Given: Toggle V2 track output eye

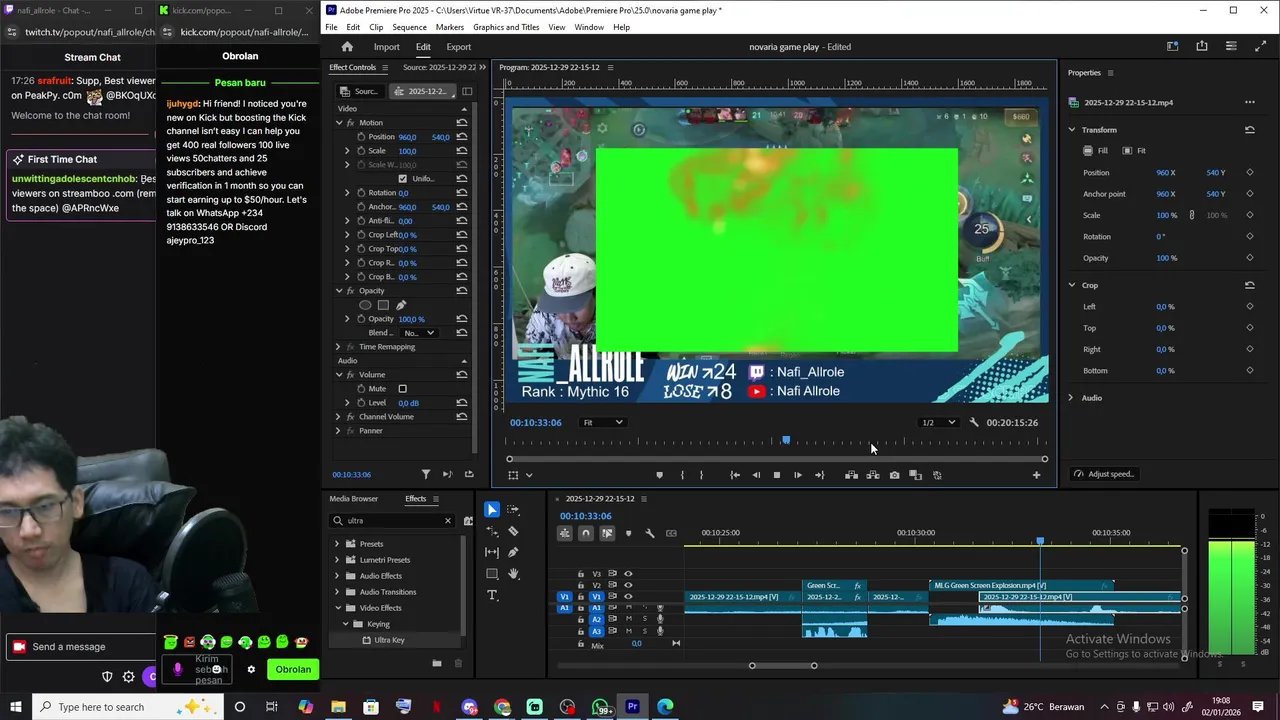Looking at the screenshot, I should coord(628,585).
